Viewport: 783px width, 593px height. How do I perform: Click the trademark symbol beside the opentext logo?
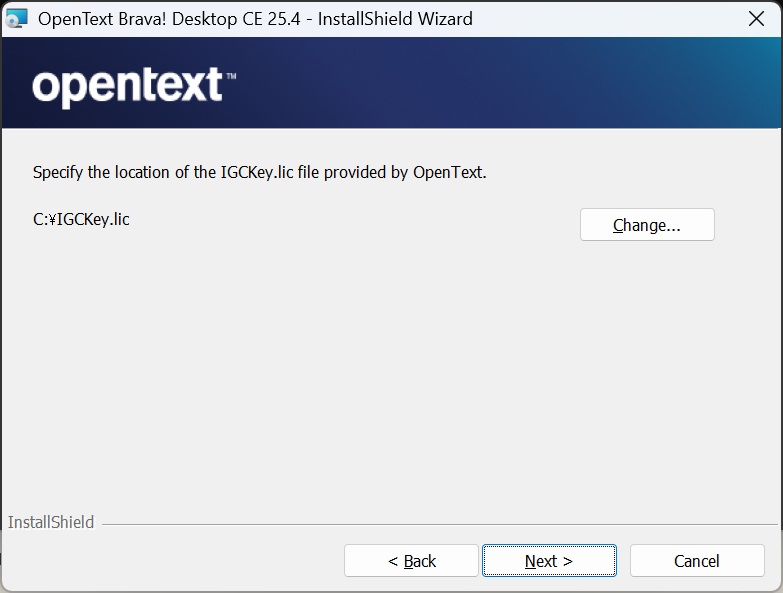[x=231, y=76]
